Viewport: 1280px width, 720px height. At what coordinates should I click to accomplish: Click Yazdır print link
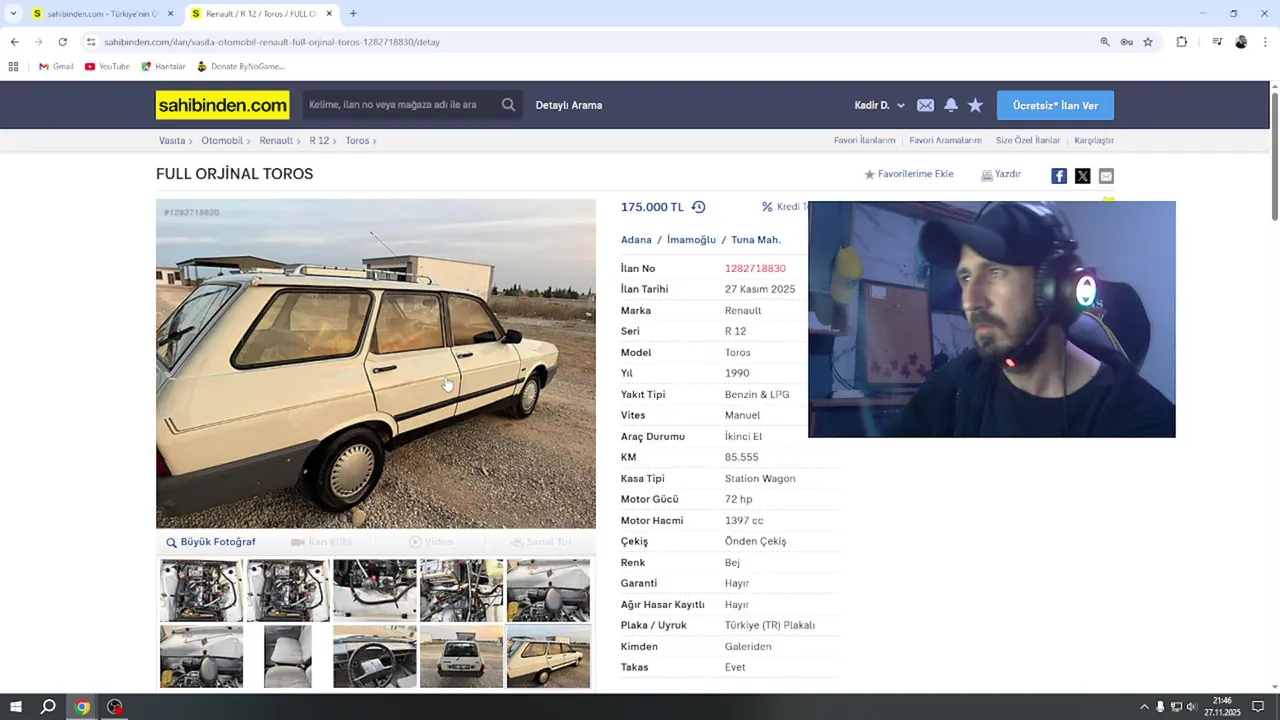coord(1001,174)
